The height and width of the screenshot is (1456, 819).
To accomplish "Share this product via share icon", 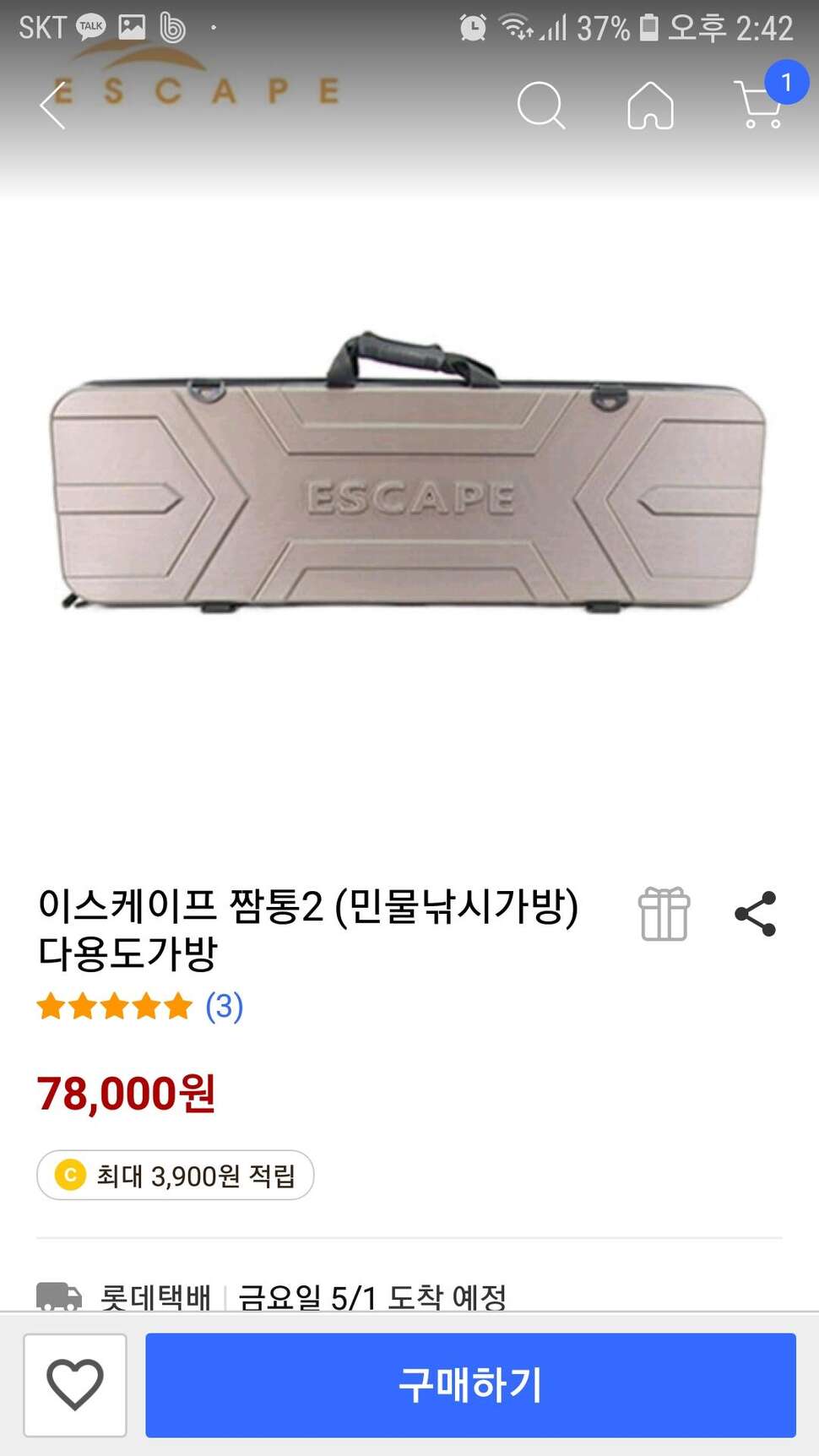I will pyautogui.click(x=756, y=914).
